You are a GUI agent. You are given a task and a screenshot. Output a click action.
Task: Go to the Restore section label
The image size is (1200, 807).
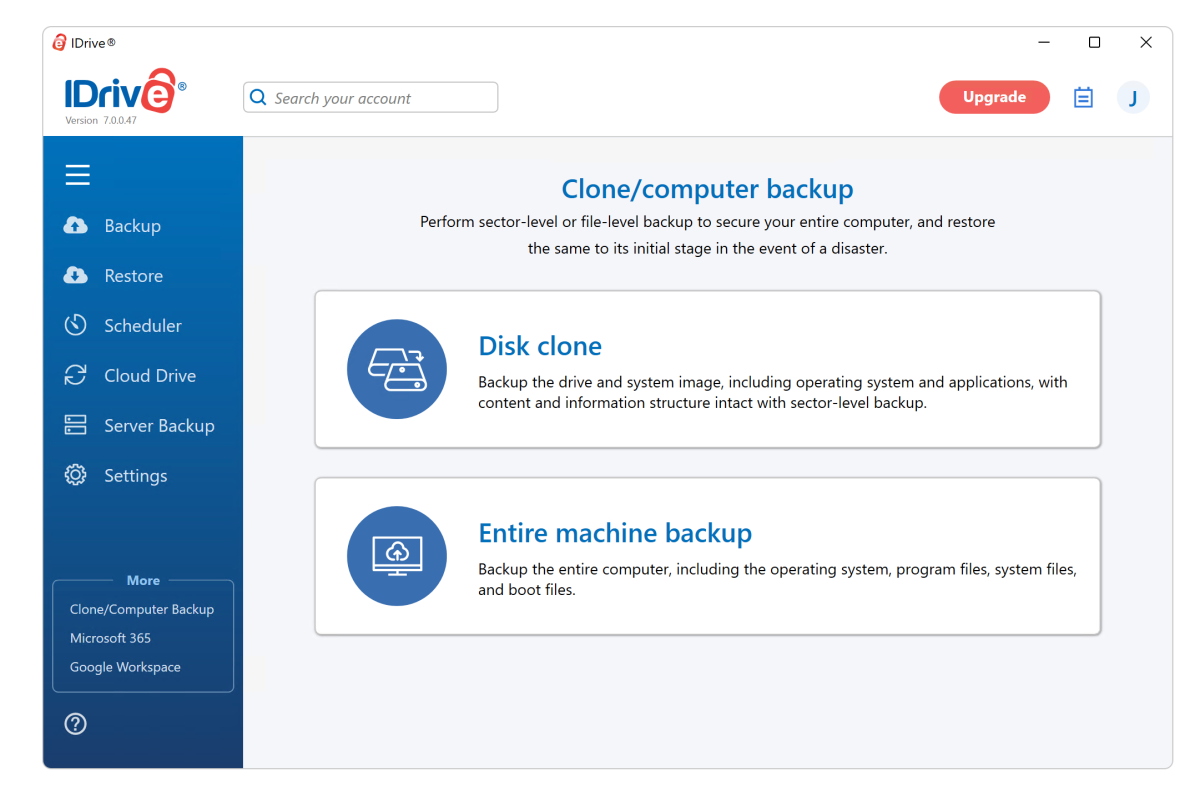[133, 276]
